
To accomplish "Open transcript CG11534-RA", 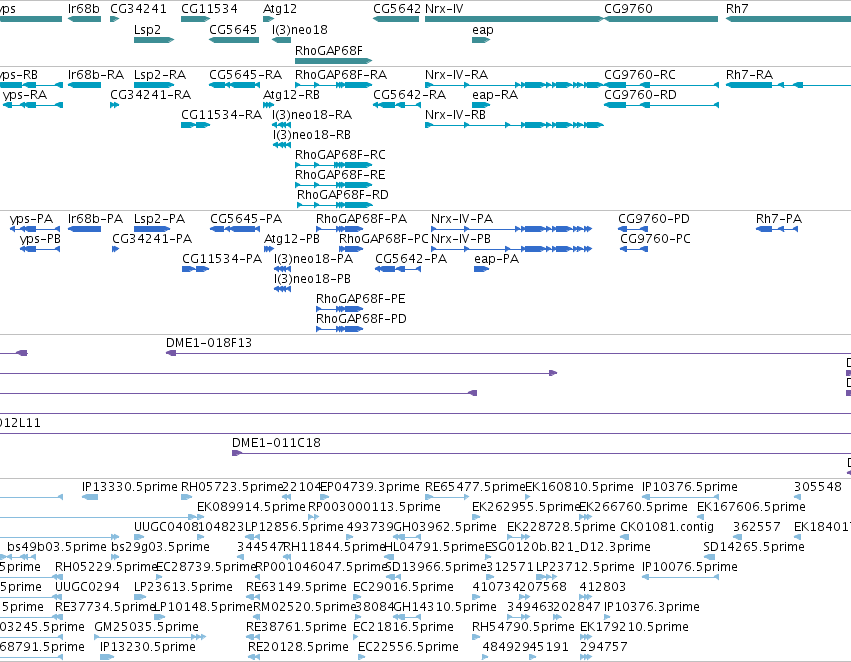I will point(221,115).
